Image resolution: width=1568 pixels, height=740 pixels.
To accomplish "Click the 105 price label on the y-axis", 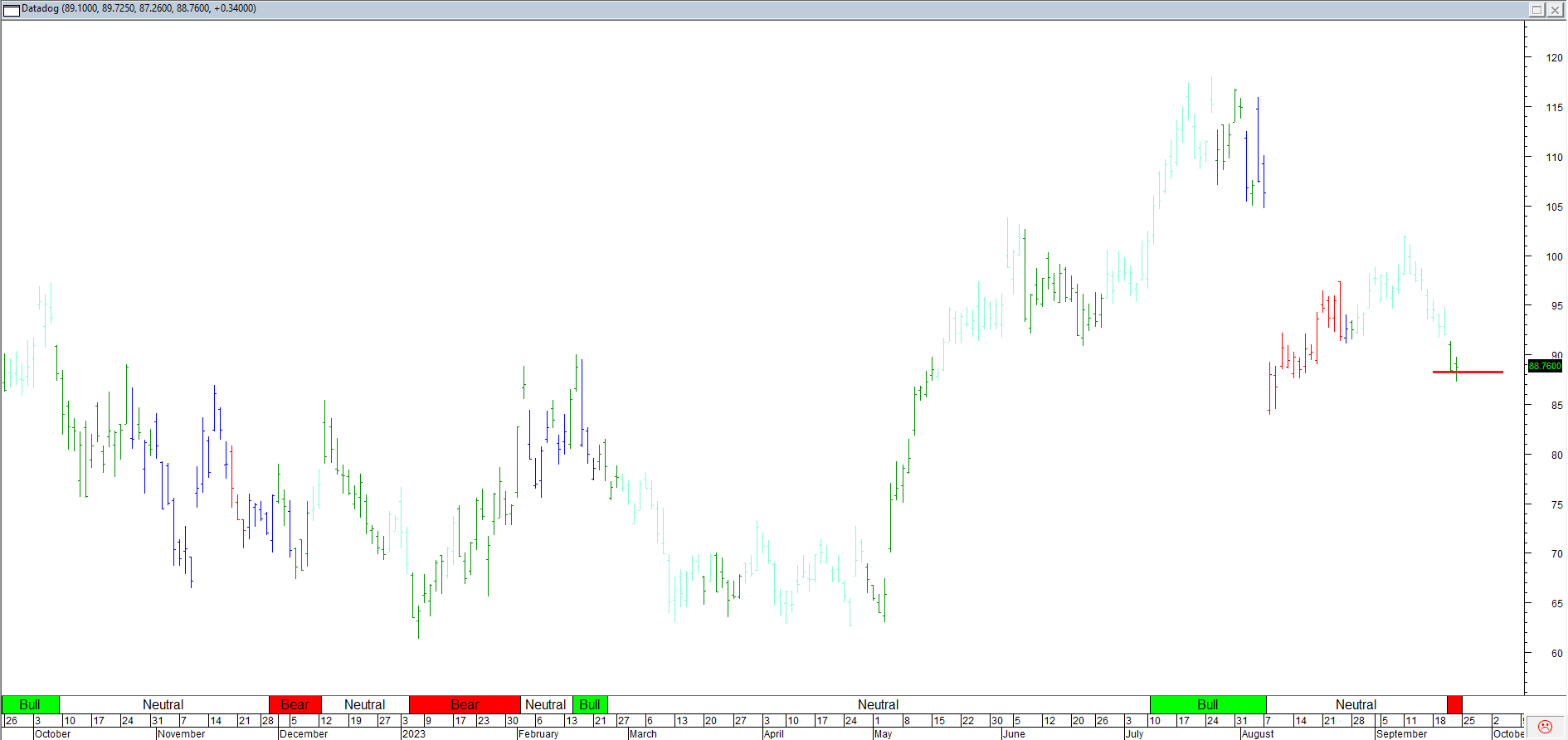I will point(1554,207).
